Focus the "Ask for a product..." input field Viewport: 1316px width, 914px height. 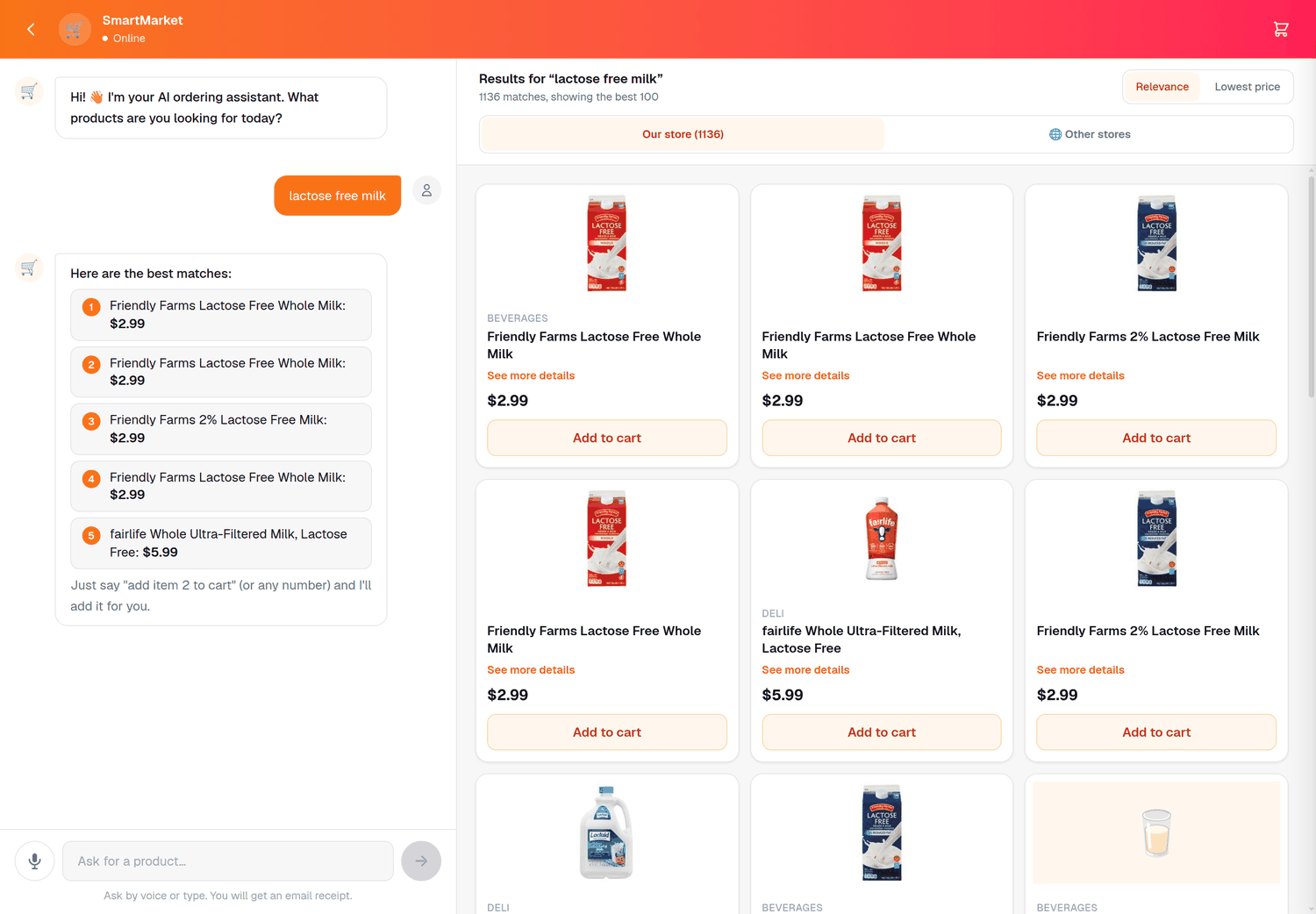[228, 861]
